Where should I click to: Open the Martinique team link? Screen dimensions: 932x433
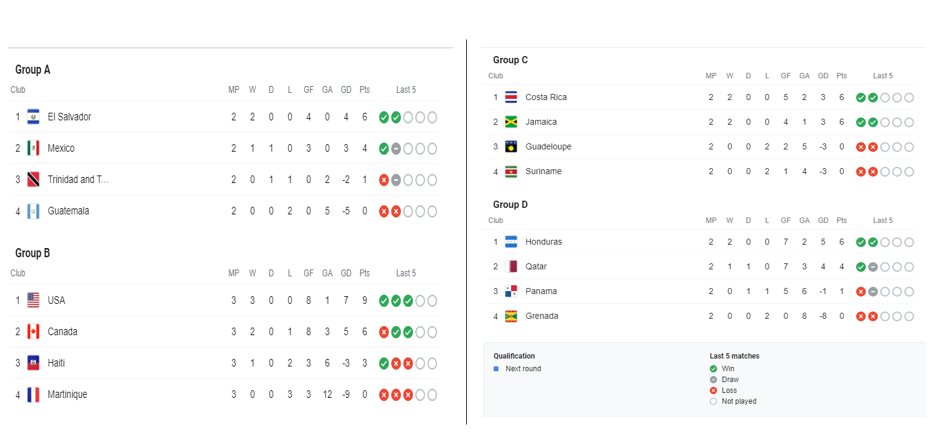[x=67, y=395]
